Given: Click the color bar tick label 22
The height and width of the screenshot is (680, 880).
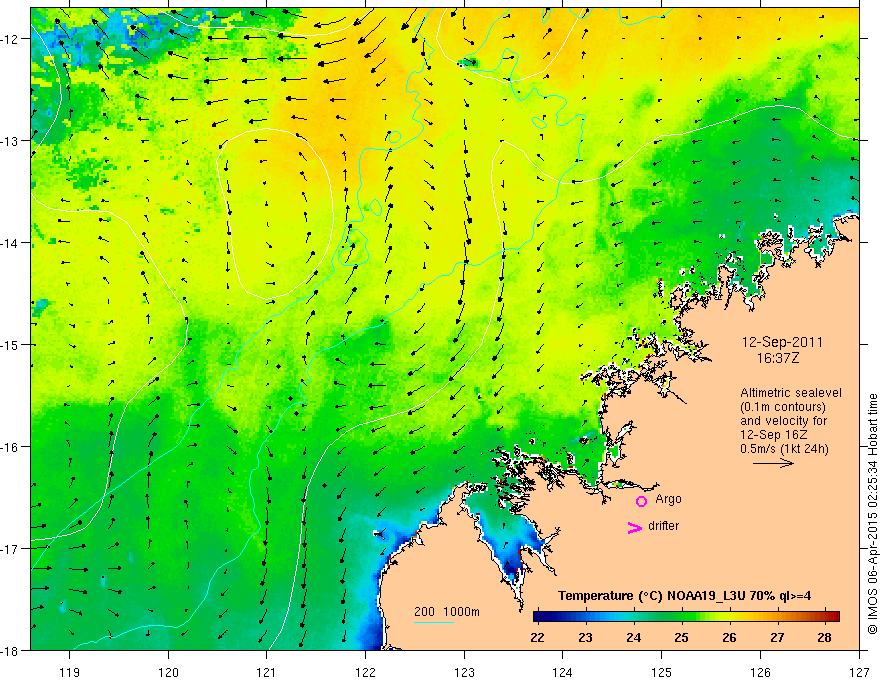Looking at the screenshot, I should pos(537,638).
